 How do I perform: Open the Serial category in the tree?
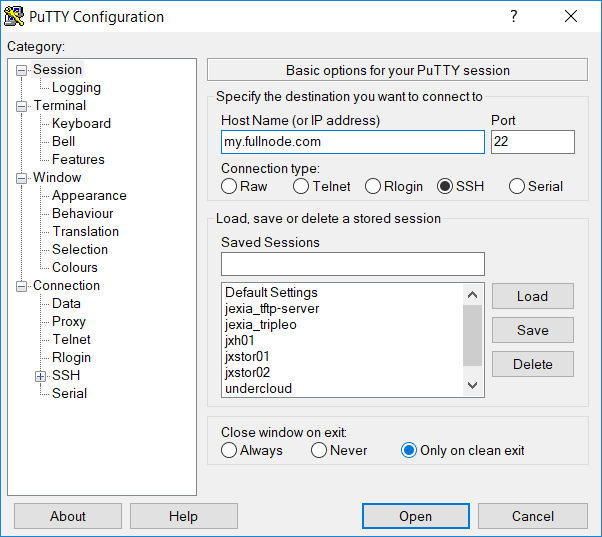[69, 393]
